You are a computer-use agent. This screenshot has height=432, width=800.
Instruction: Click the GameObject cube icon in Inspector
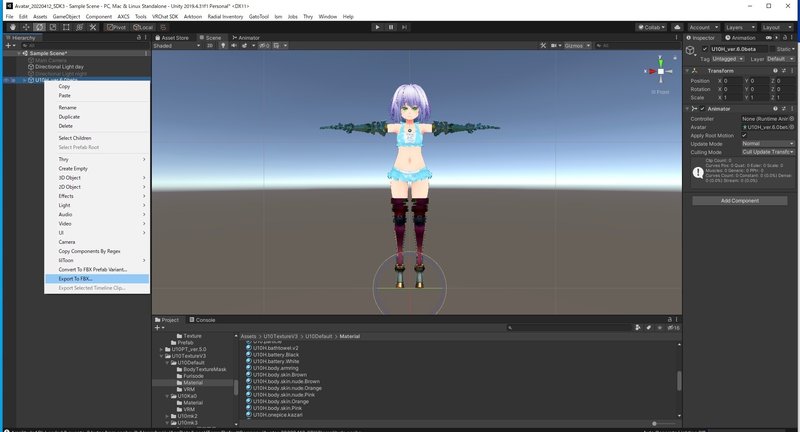point(690,49)
